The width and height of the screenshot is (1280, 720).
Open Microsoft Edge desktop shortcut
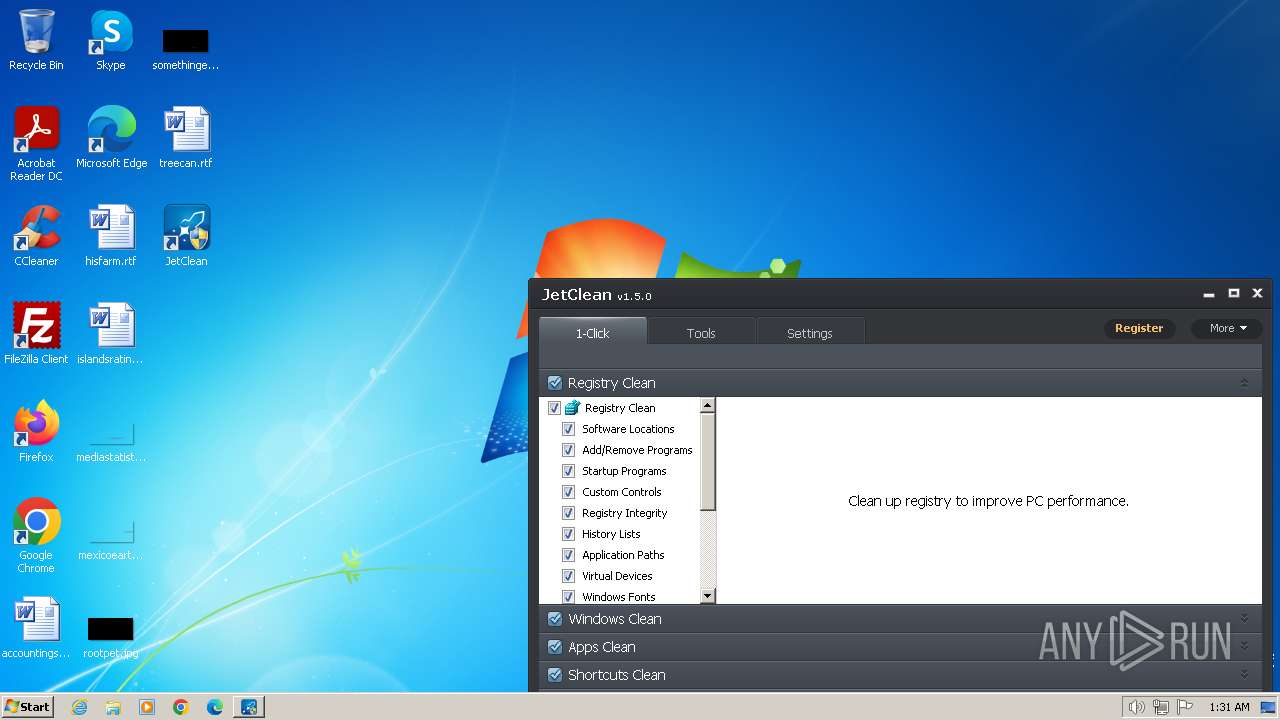point(111,138)
